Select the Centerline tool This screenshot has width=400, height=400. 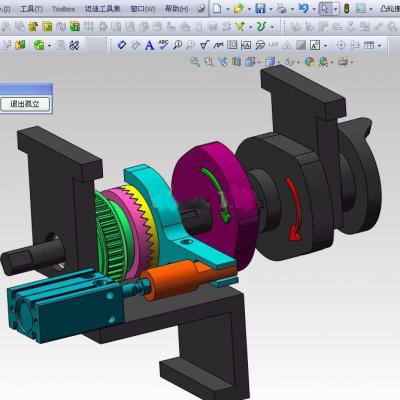(355, 45)
